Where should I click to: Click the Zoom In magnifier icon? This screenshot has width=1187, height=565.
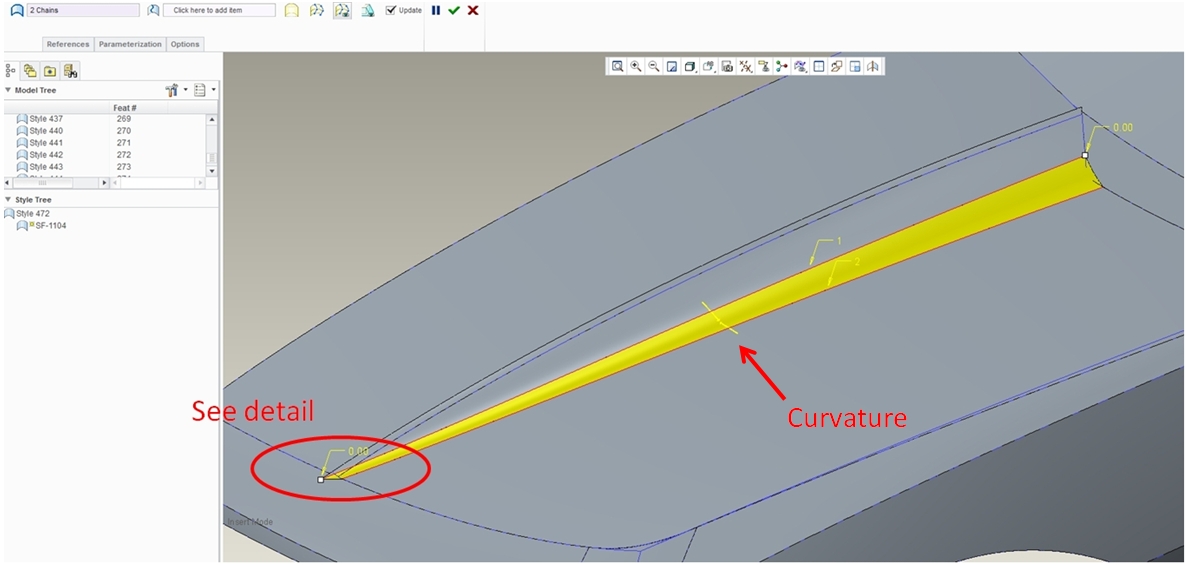tap(636, 67)
